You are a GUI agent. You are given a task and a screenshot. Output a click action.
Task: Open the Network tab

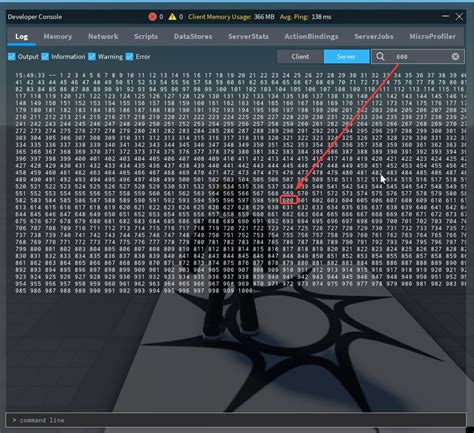click(x=103, y=37)
